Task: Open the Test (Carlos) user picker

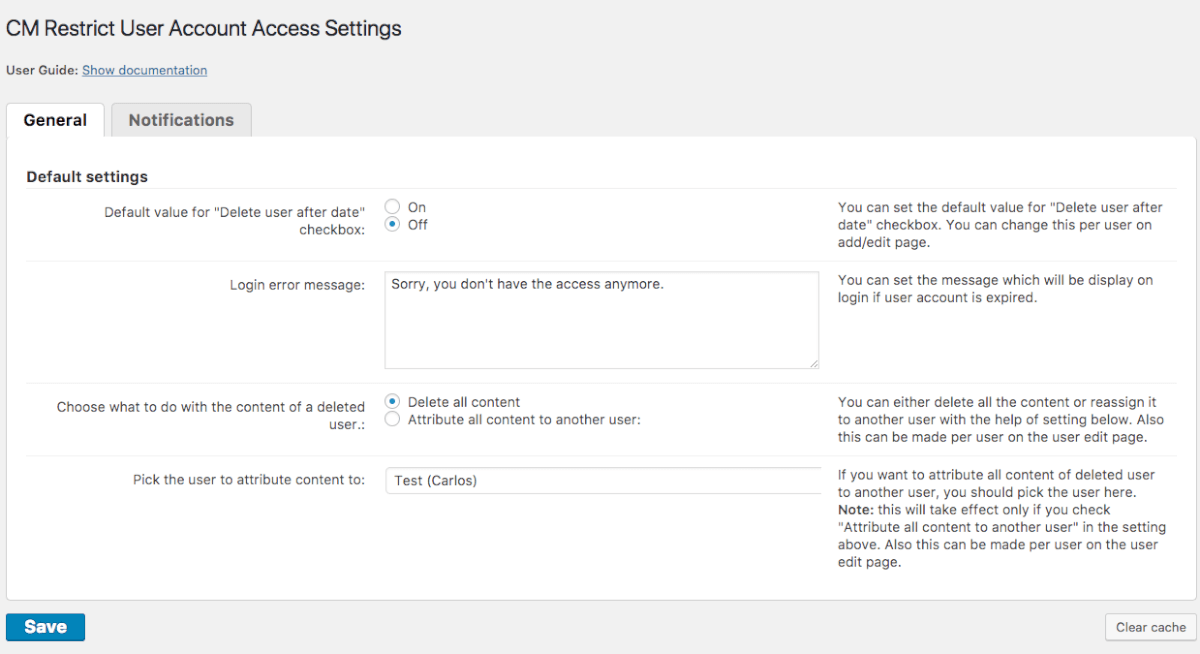Action: (x=602, y=480)
